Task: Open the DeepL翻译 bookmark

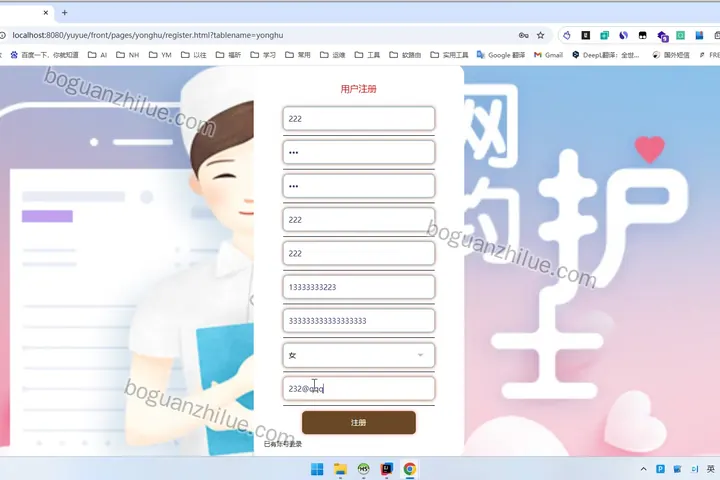Action: (x=606, y=55)
